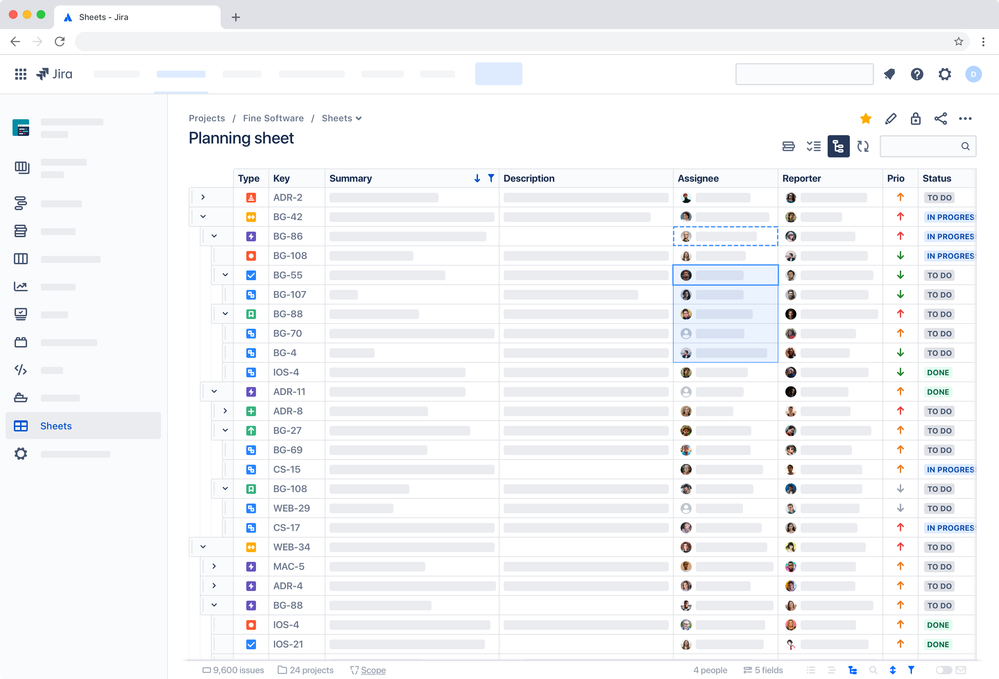Expand the ADR-2 row

pyautogui.click(x=203, y=197)
